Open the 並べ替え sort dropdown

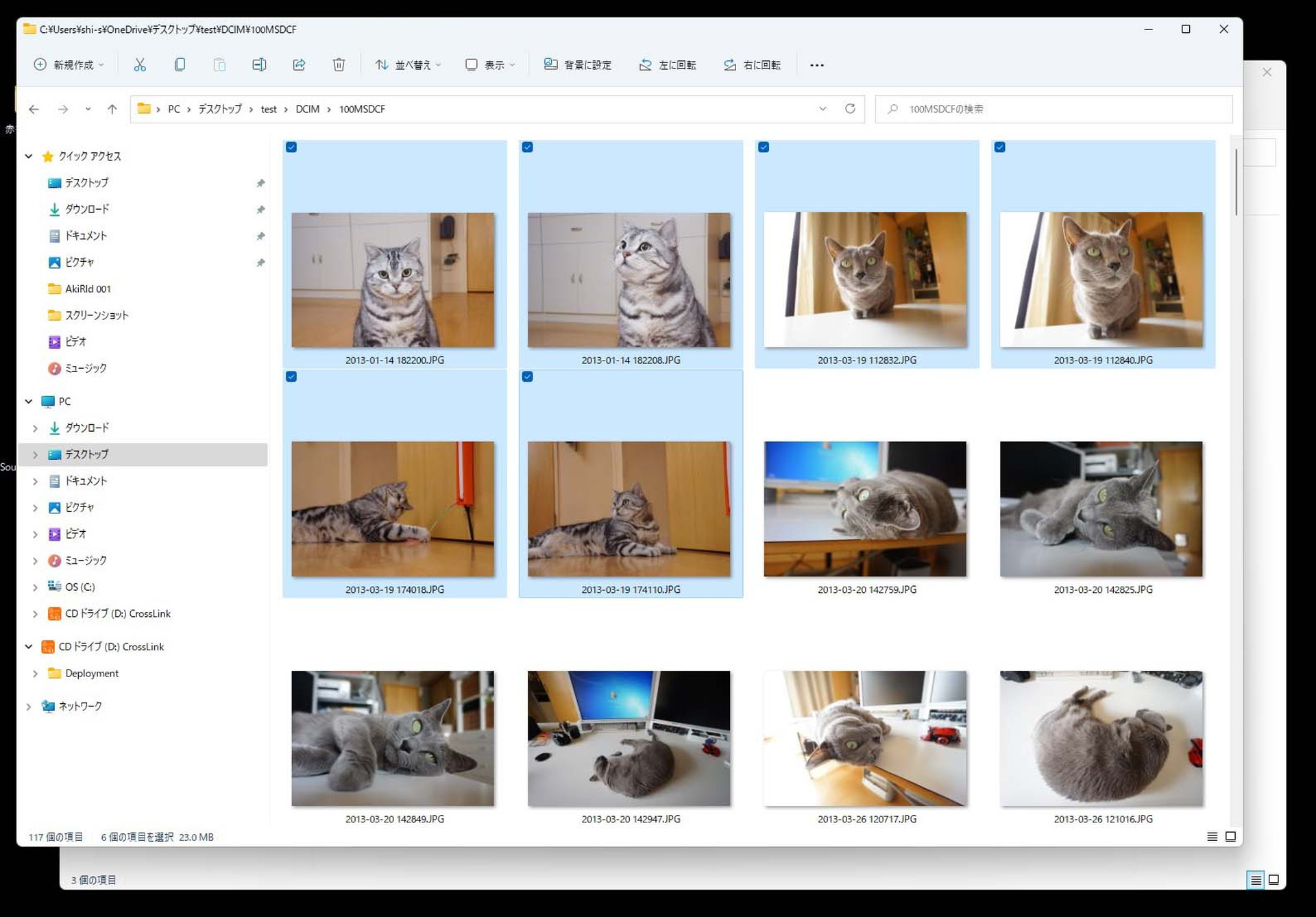click(x=408, y=64)
